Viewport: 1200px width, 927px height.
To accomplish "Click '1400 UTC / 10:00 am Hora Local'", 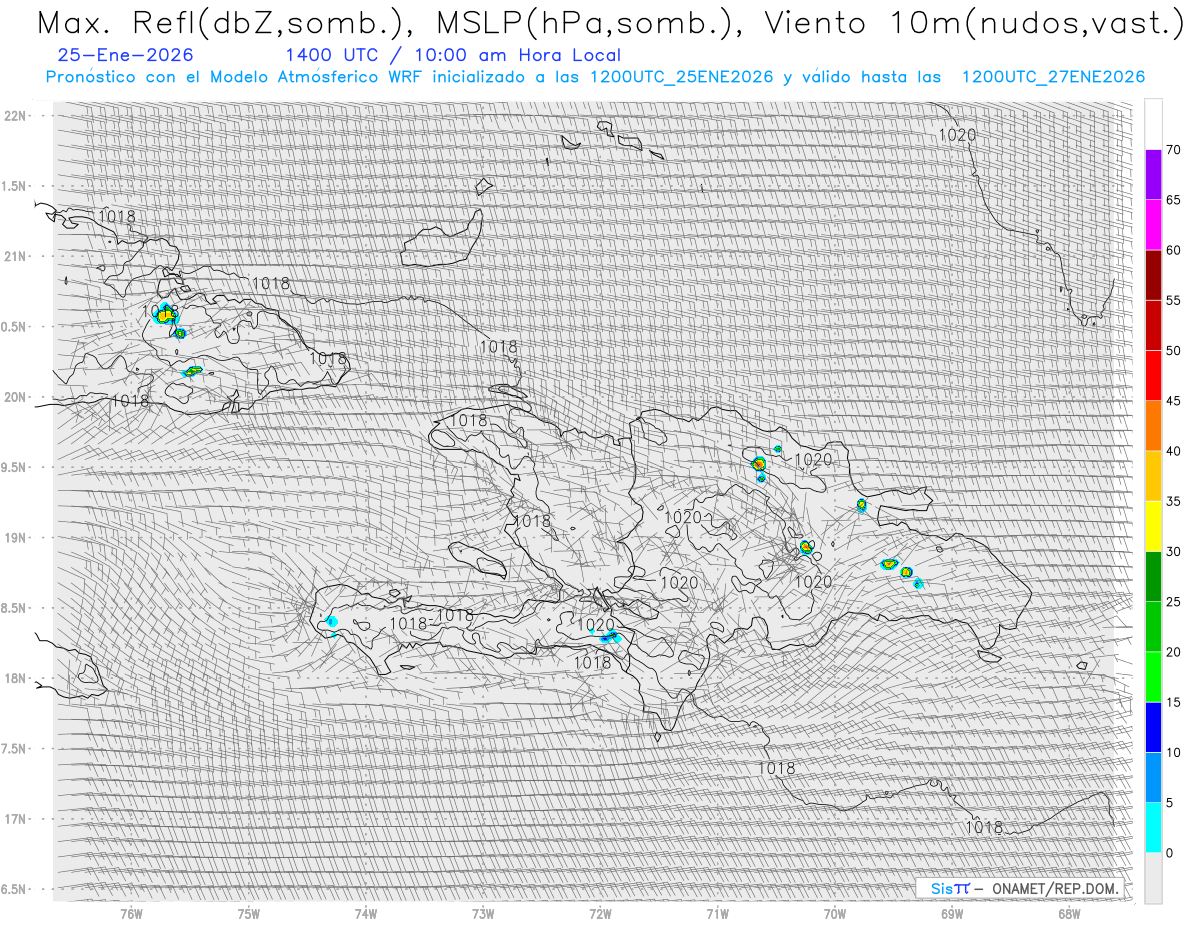I will (453, 55).
